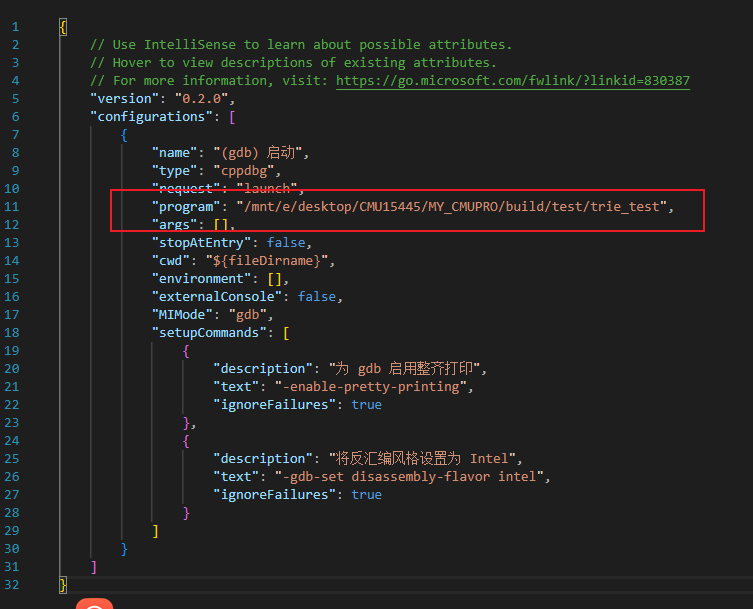753x609 pixels.
Task: Place cursor at closing brace on line 32
Action: 63,585
